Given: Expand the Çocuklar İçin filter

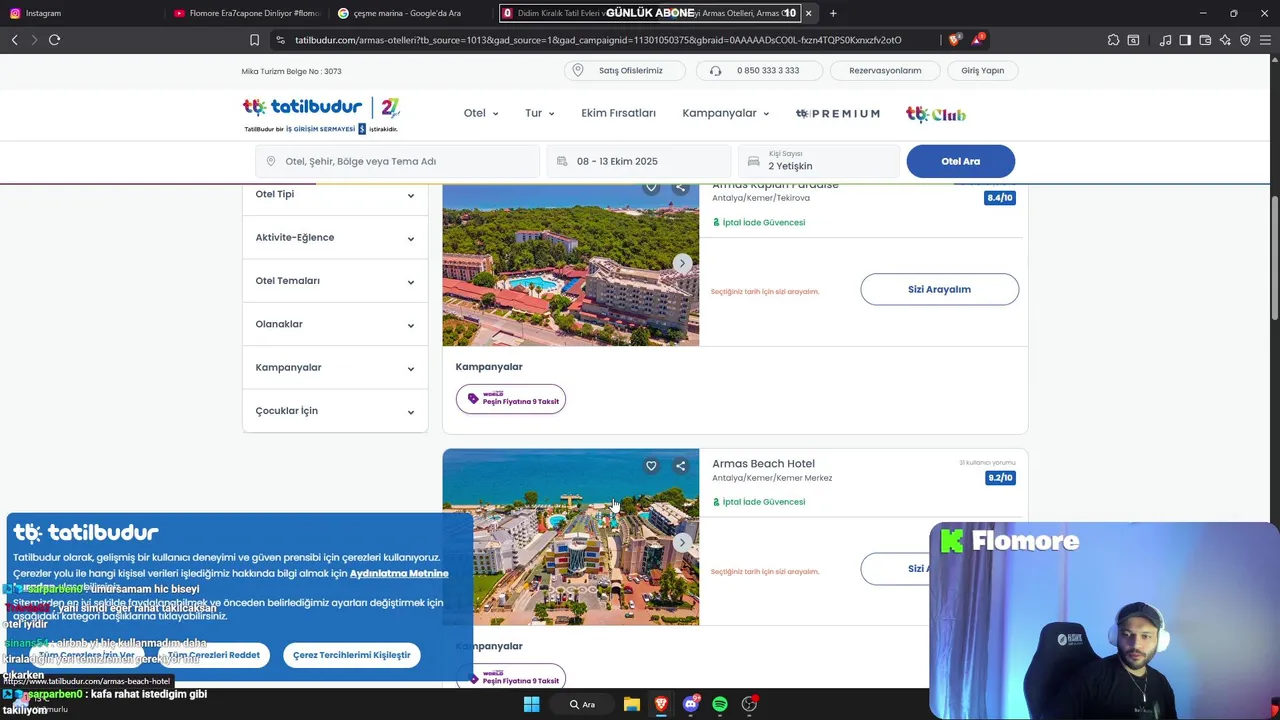Looking at the screenshot, I should (335, 411).
